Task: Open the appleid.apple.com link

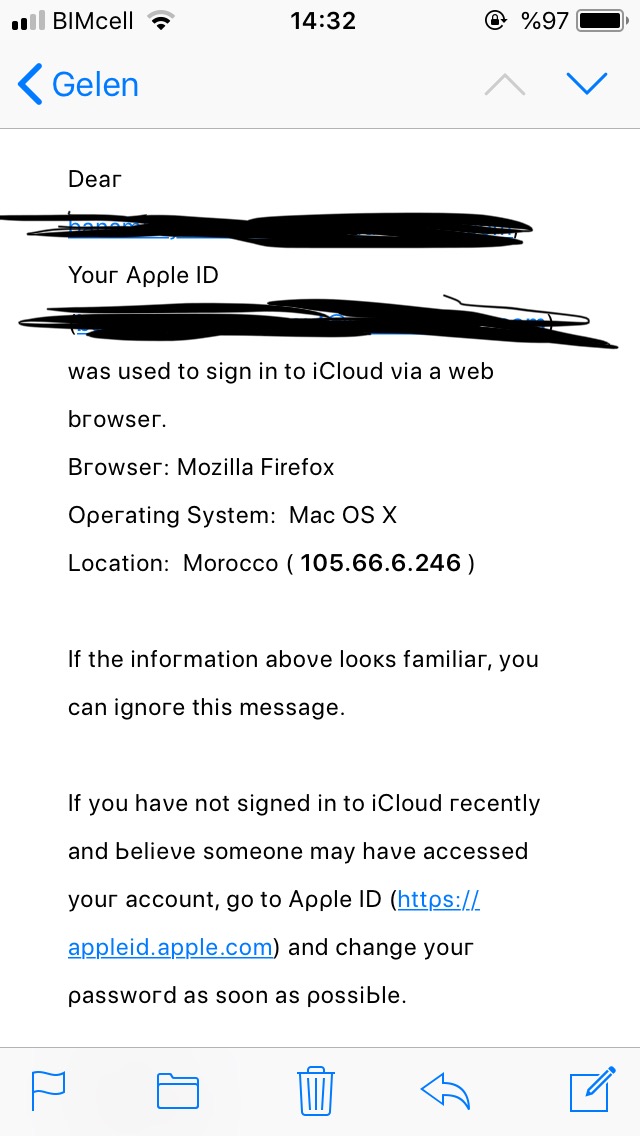Action: pos(170,948)
